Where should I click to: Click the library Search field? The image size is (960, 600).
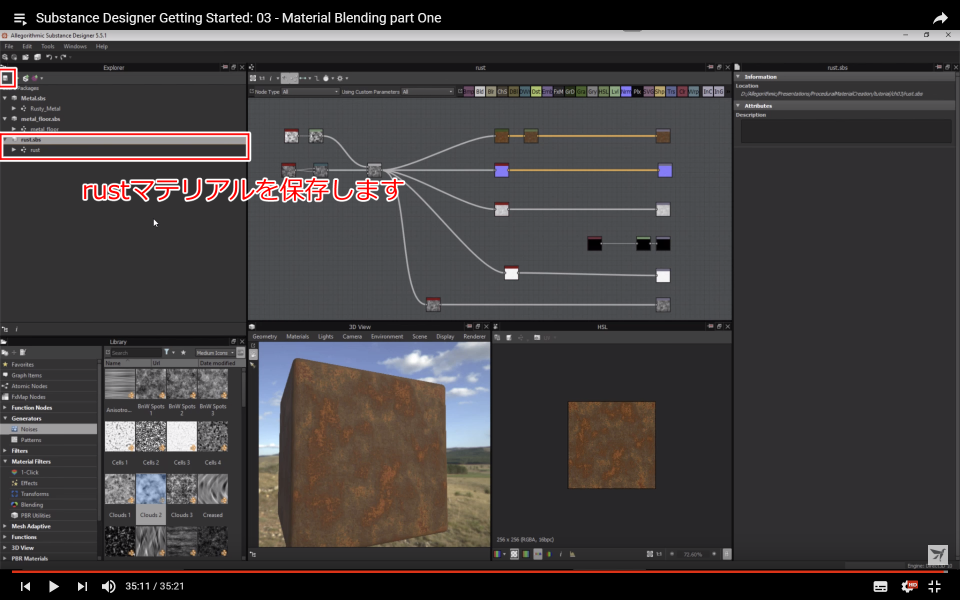pos(136,353)
